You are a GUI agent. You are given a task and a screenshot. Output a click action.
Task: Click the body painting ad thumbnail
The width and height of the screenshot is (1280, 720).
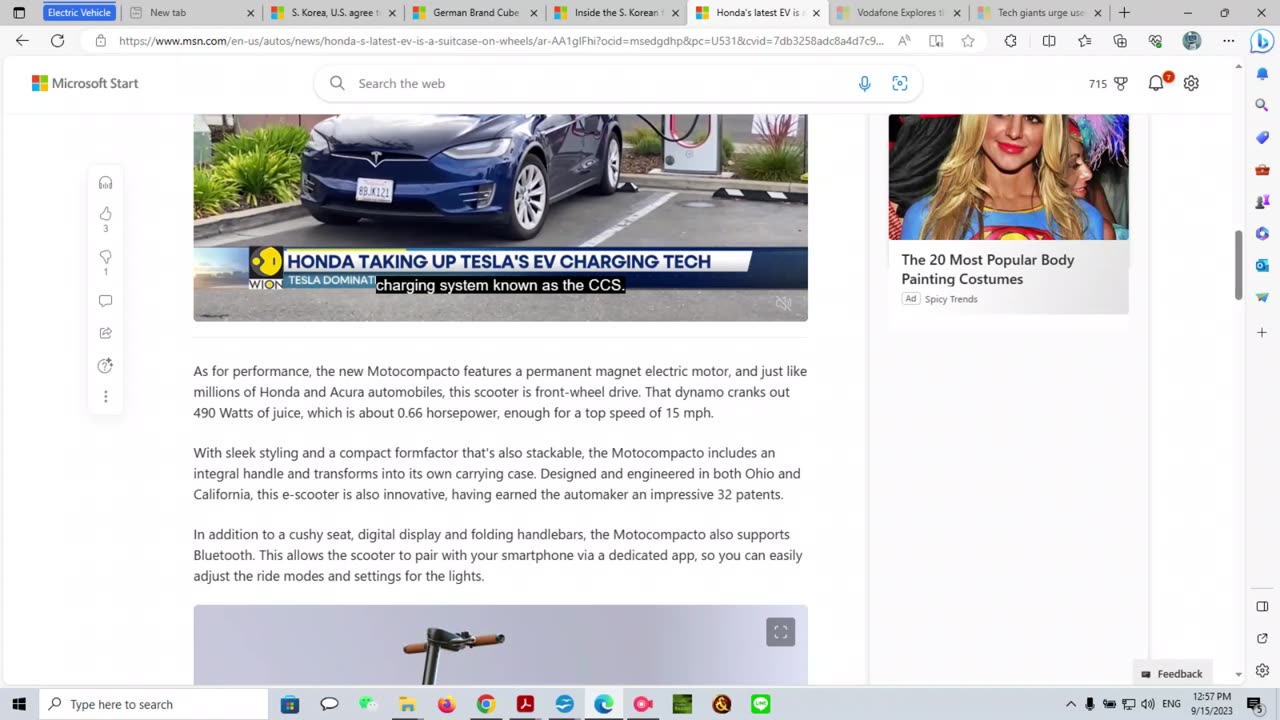1008,177
